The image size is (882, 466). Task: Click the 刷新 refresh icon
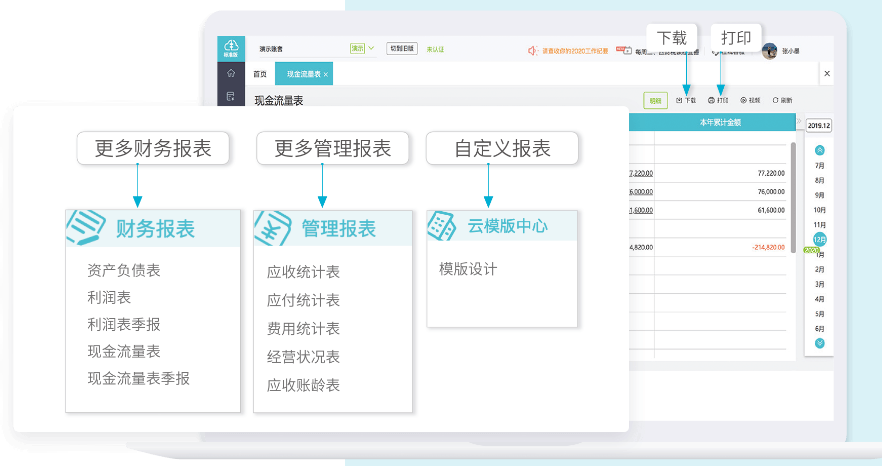click(776, 100)
